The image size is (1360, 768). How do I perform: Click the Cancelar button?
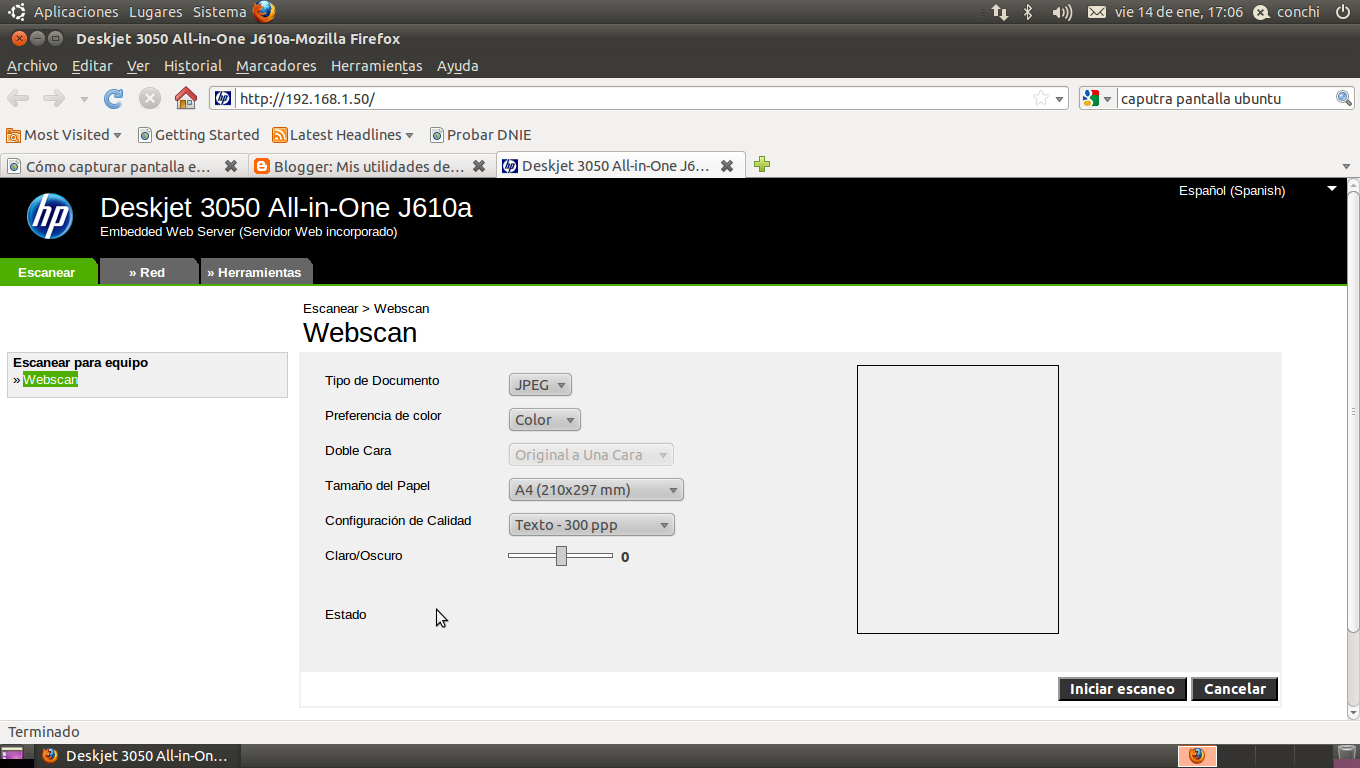1235,689
